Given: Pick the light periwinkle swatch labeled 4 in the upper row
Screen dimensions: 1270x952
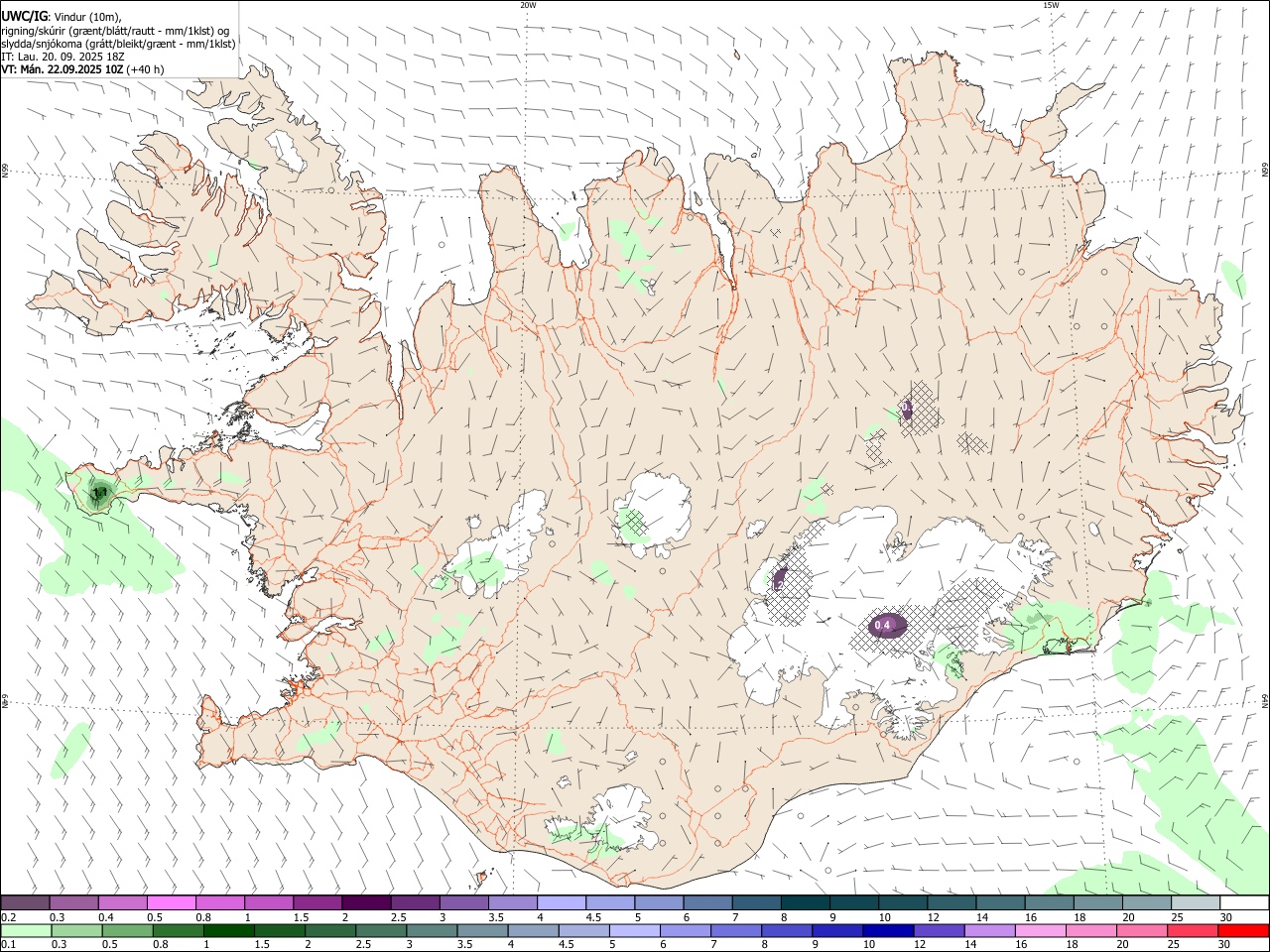Looking at the screenshot, I should [562, 902].
